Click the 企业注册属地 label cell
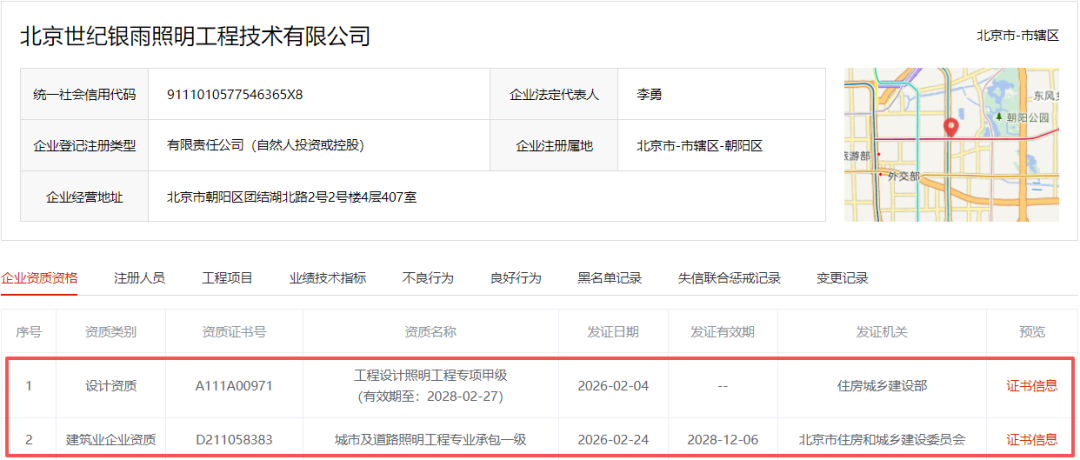 click(554, 145)
